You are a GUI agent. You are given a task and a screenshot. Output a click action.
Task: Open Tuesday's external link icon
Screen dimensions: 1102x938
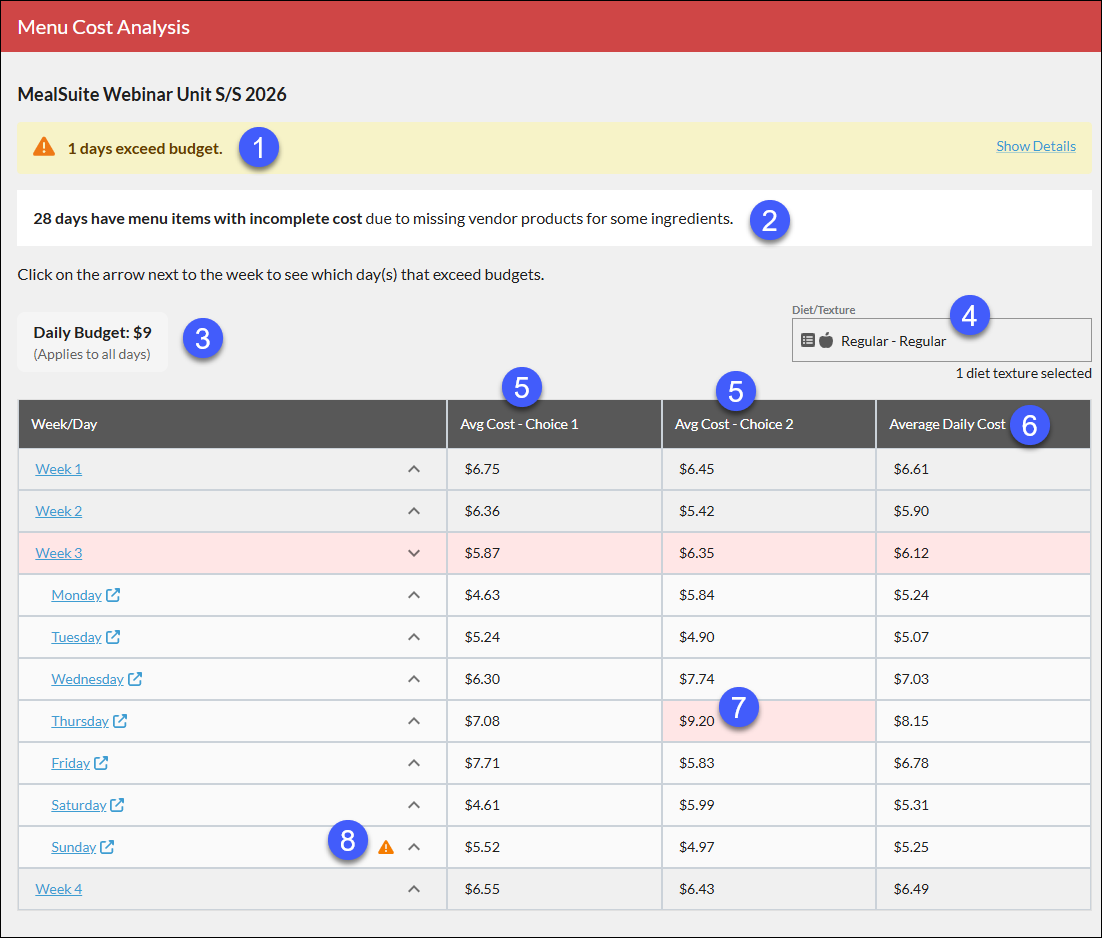point(113,637)
